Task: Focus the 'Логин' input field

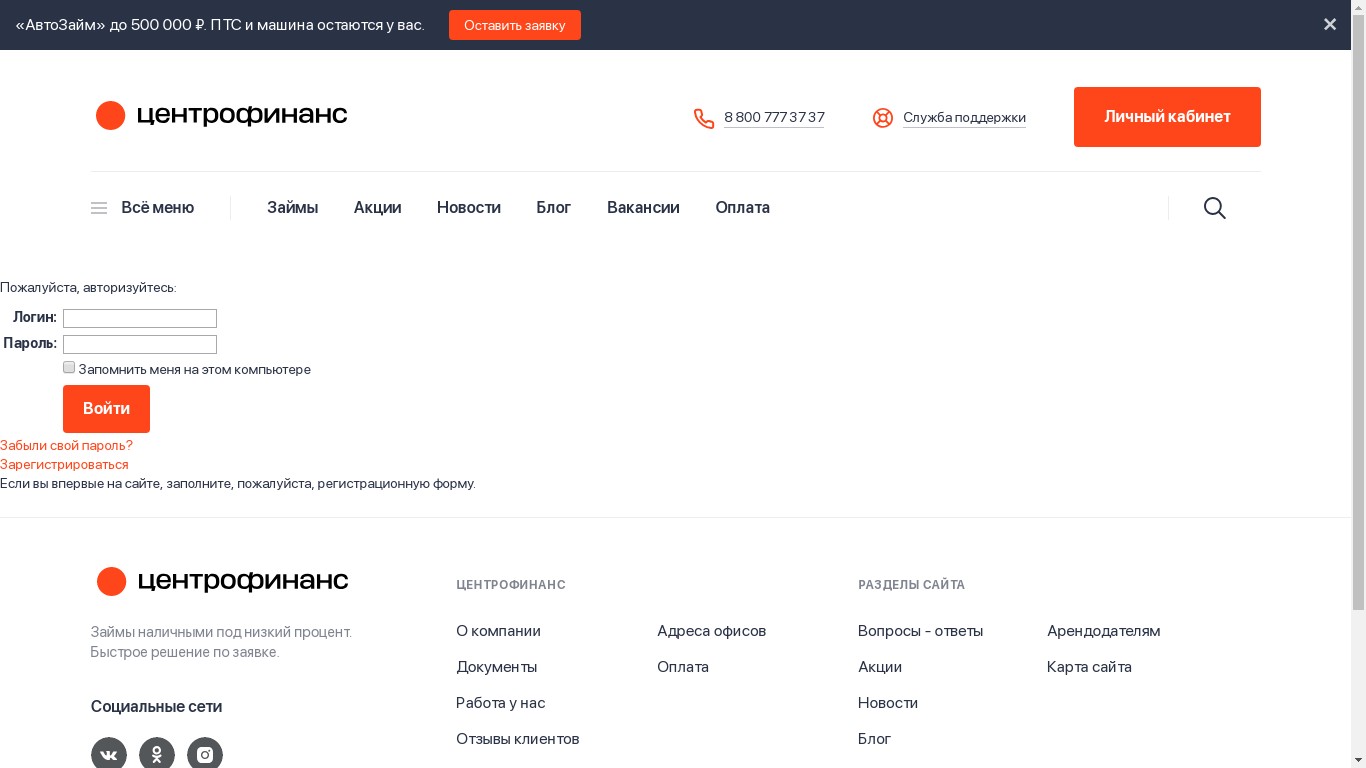Action: point(140,318)
